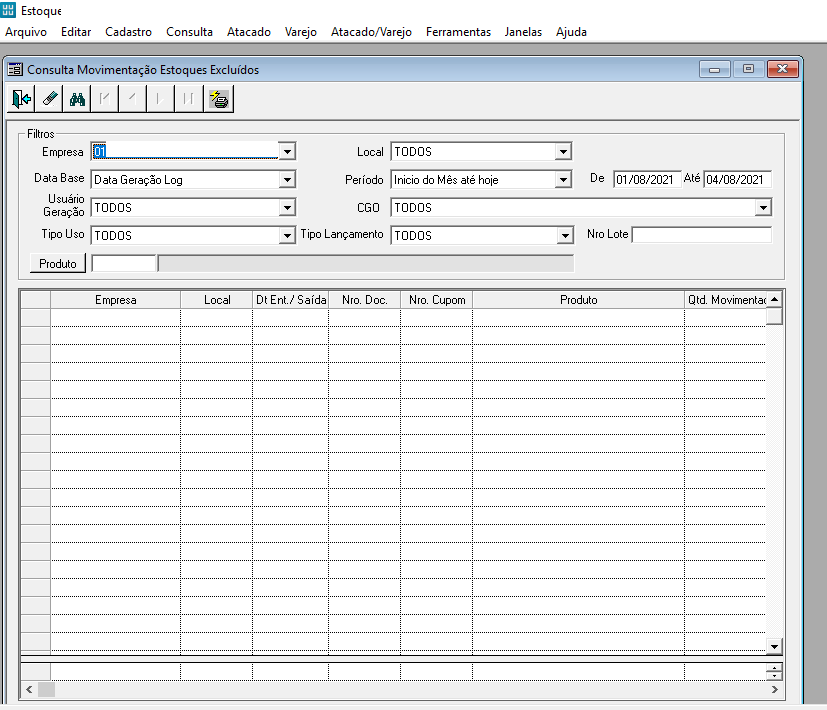The width and height of the screenshot is (827, 710).
Task: Click the horizontal scrollbar thumb
Action: pos(46,689)
